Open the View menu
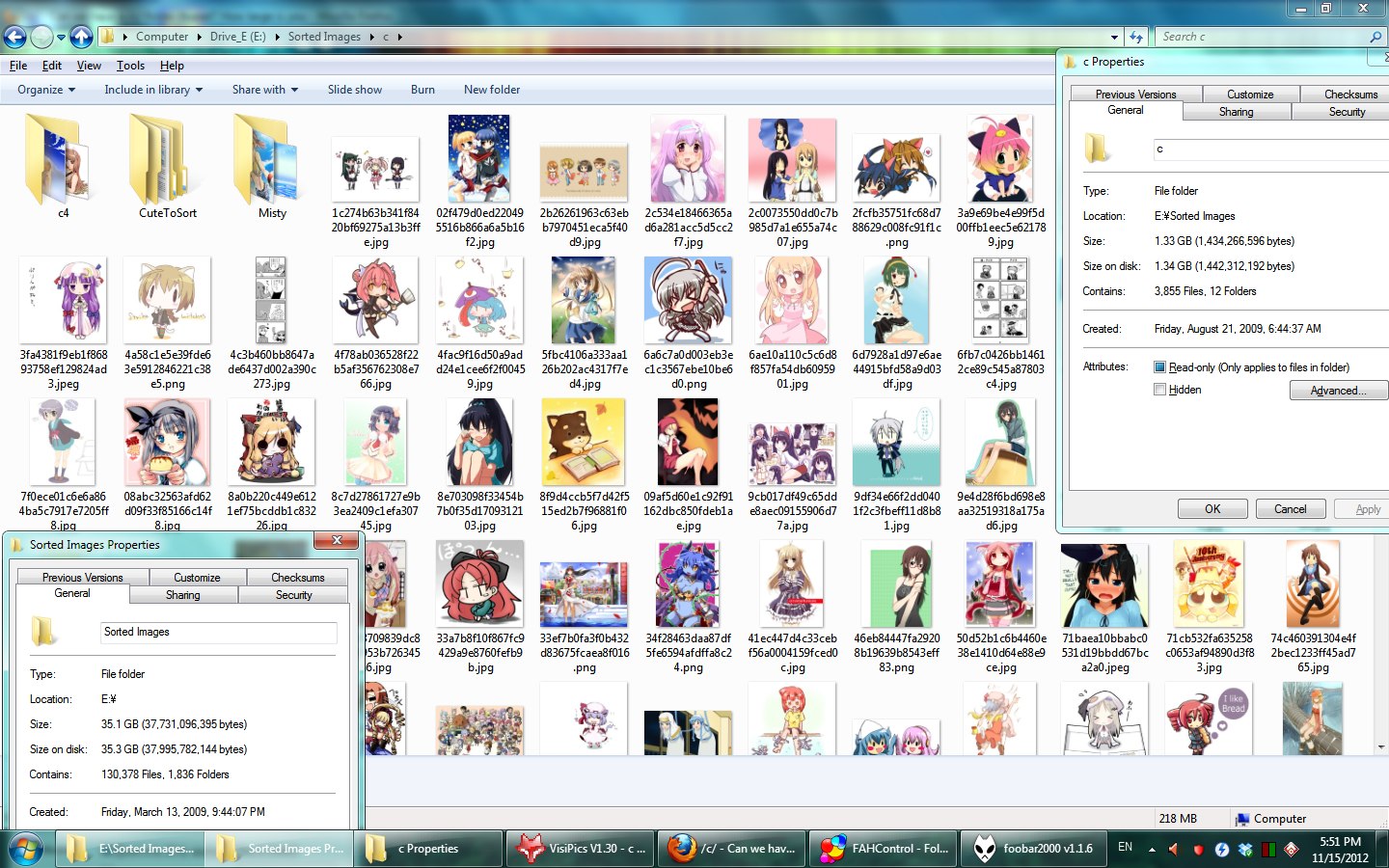Viewport: 1389px width, 868px height. tap(89, 66)
